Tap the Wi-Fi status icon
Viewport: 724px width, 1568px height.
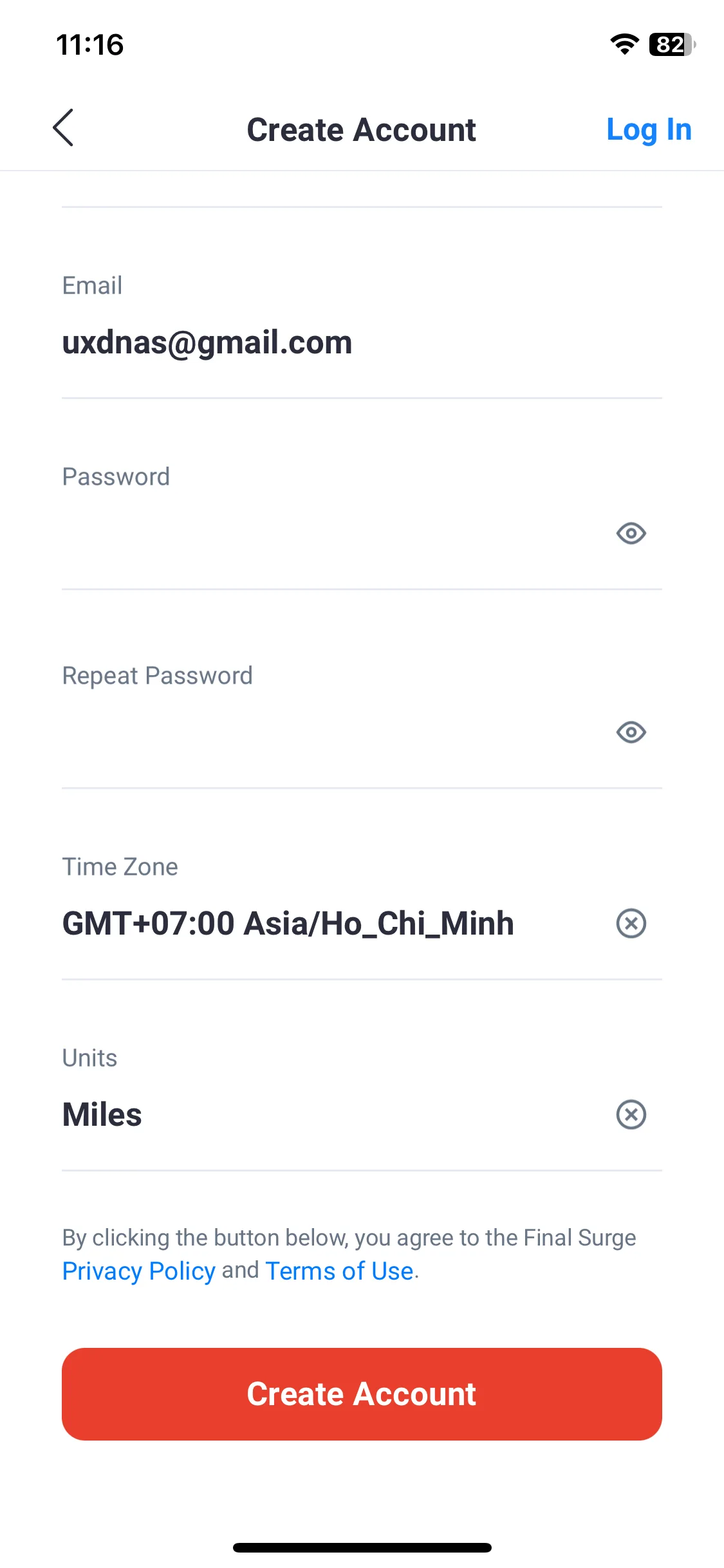[x=624, y=44]
